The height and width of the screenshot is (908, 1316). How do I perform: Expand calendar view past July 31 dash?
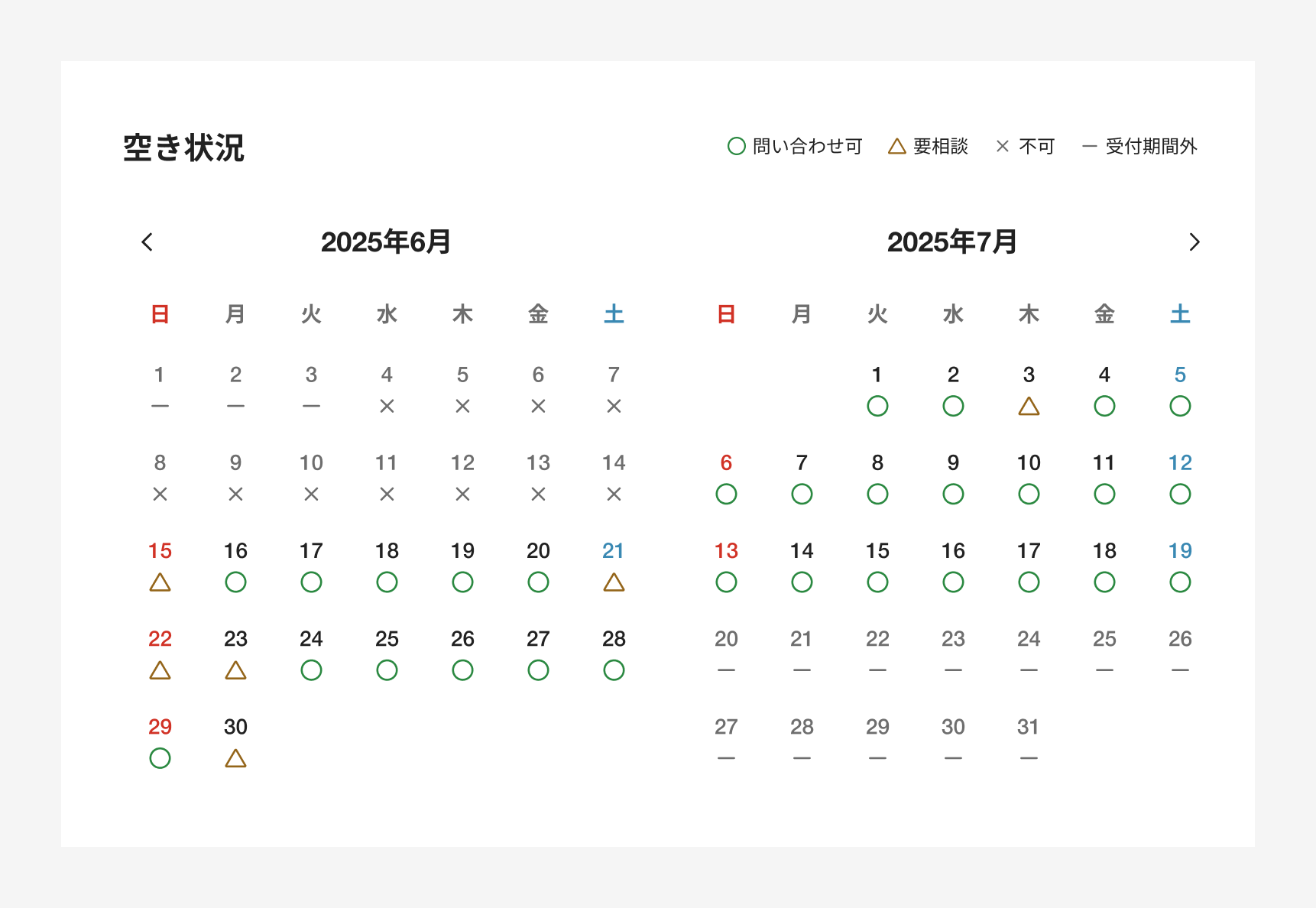point(1029,758)
